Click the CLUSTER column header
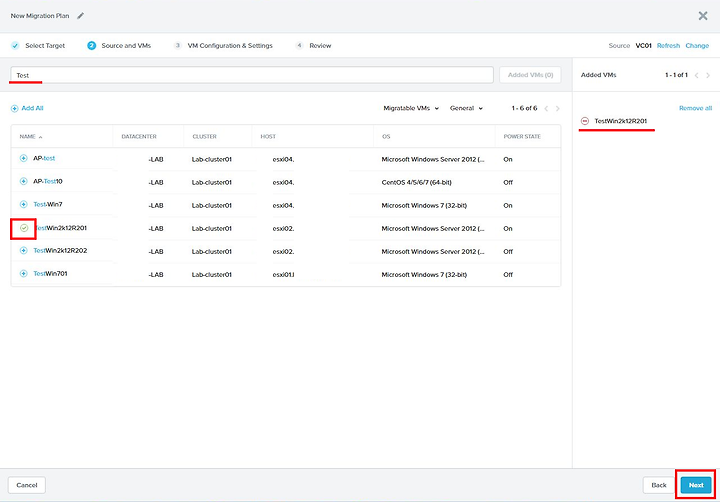Screen dimensions: 720x502 [204, 136]
